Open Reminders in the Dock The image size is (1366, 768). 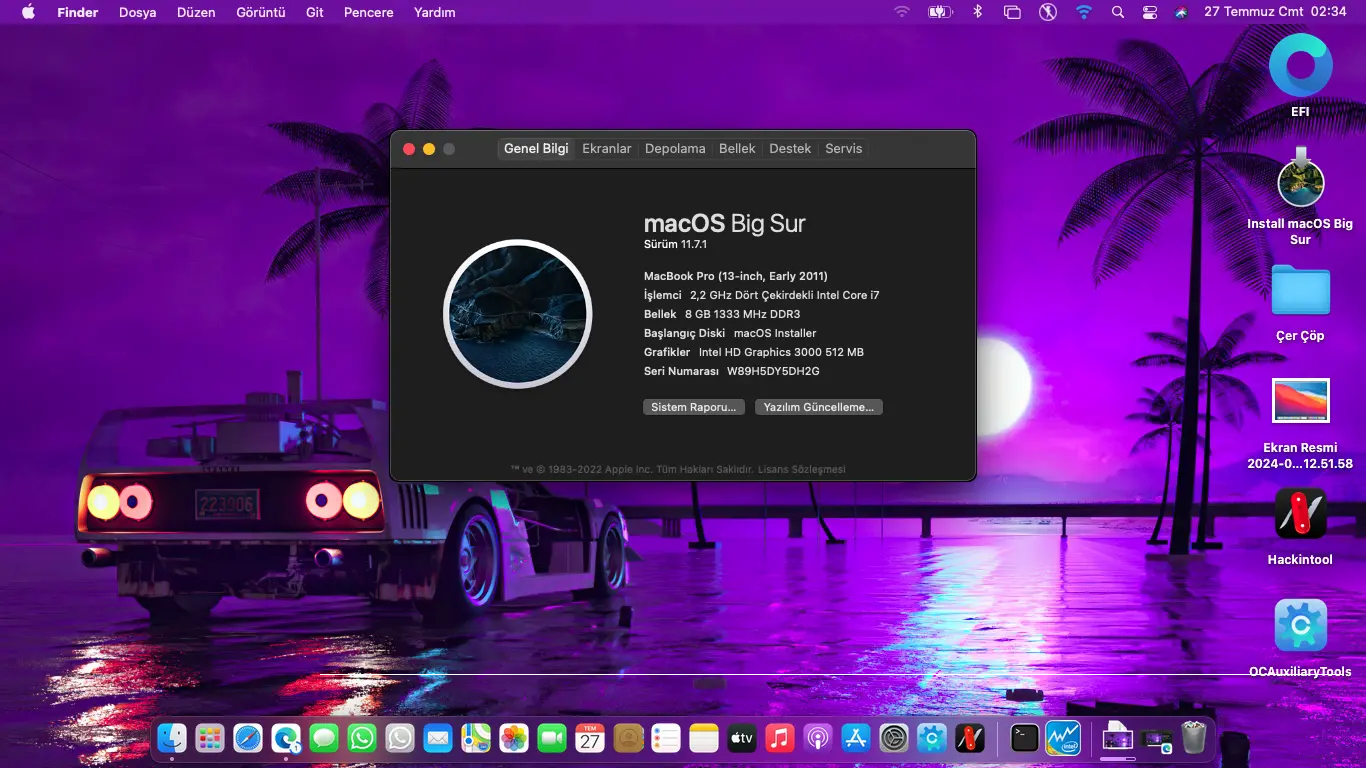(x=666, y=738)
